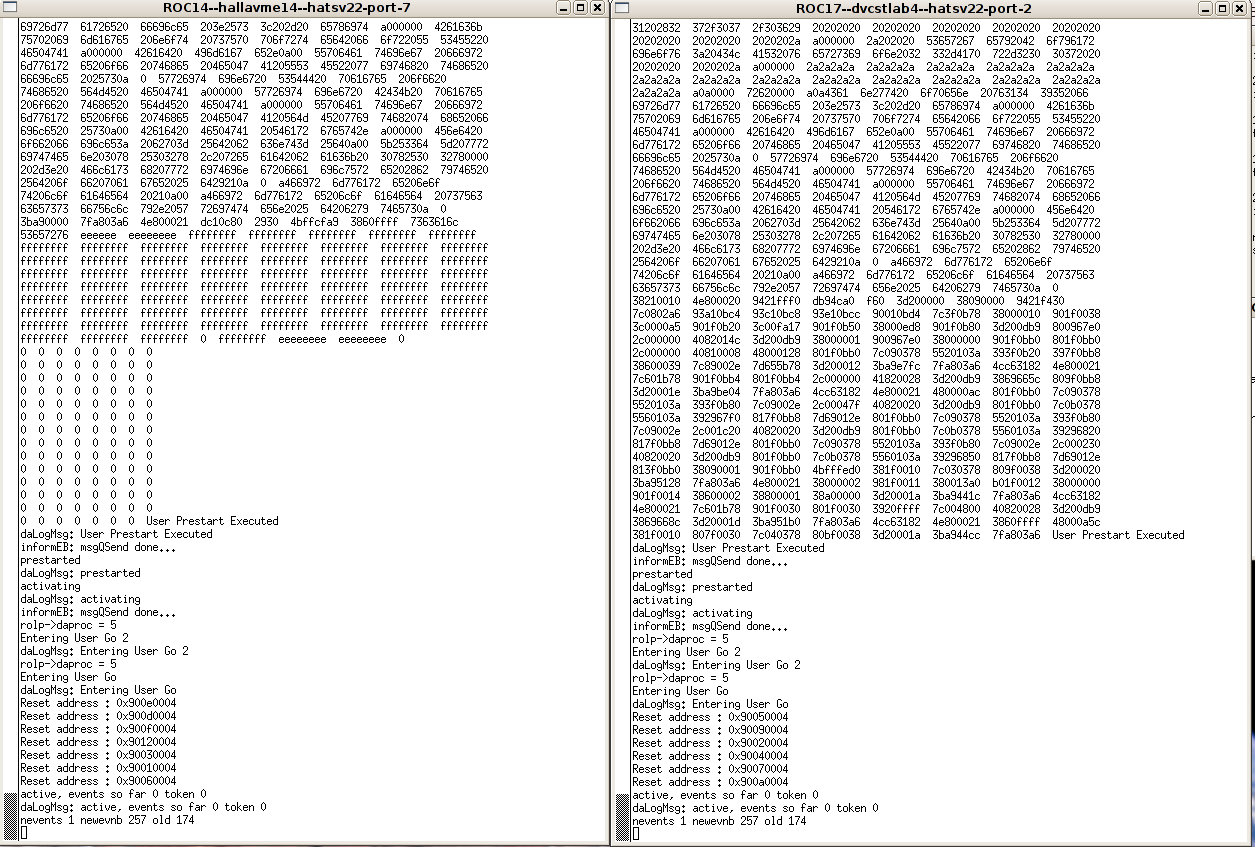Image resolution: width=1255 pixels, height=847 pixels.
Task: Click 'daLogMsg: prestarted' line in ROC14 window
Action: (80, 573)
